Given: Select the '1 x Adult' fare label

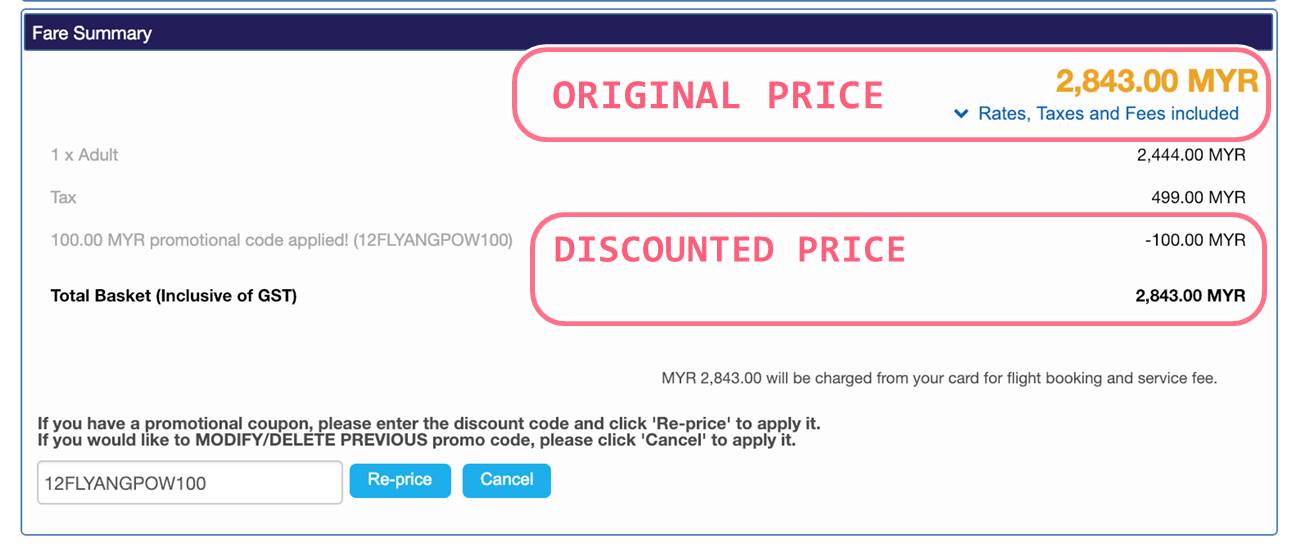Looking at the screenshot, I should 85,155.
